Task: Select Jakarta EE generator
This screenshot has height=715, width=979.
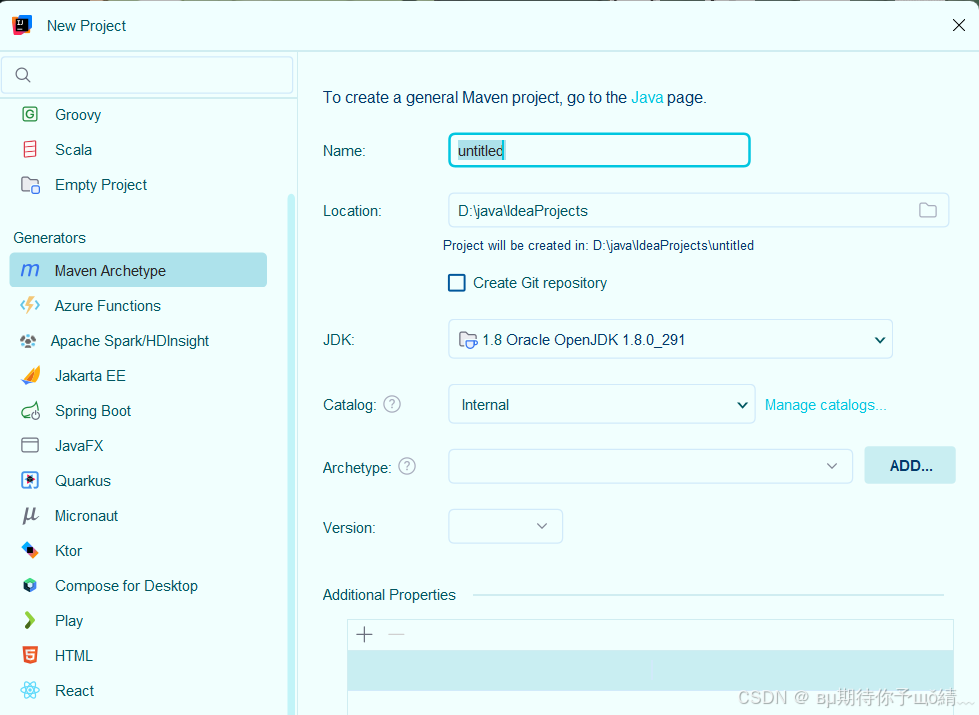Action: (90, 376)
